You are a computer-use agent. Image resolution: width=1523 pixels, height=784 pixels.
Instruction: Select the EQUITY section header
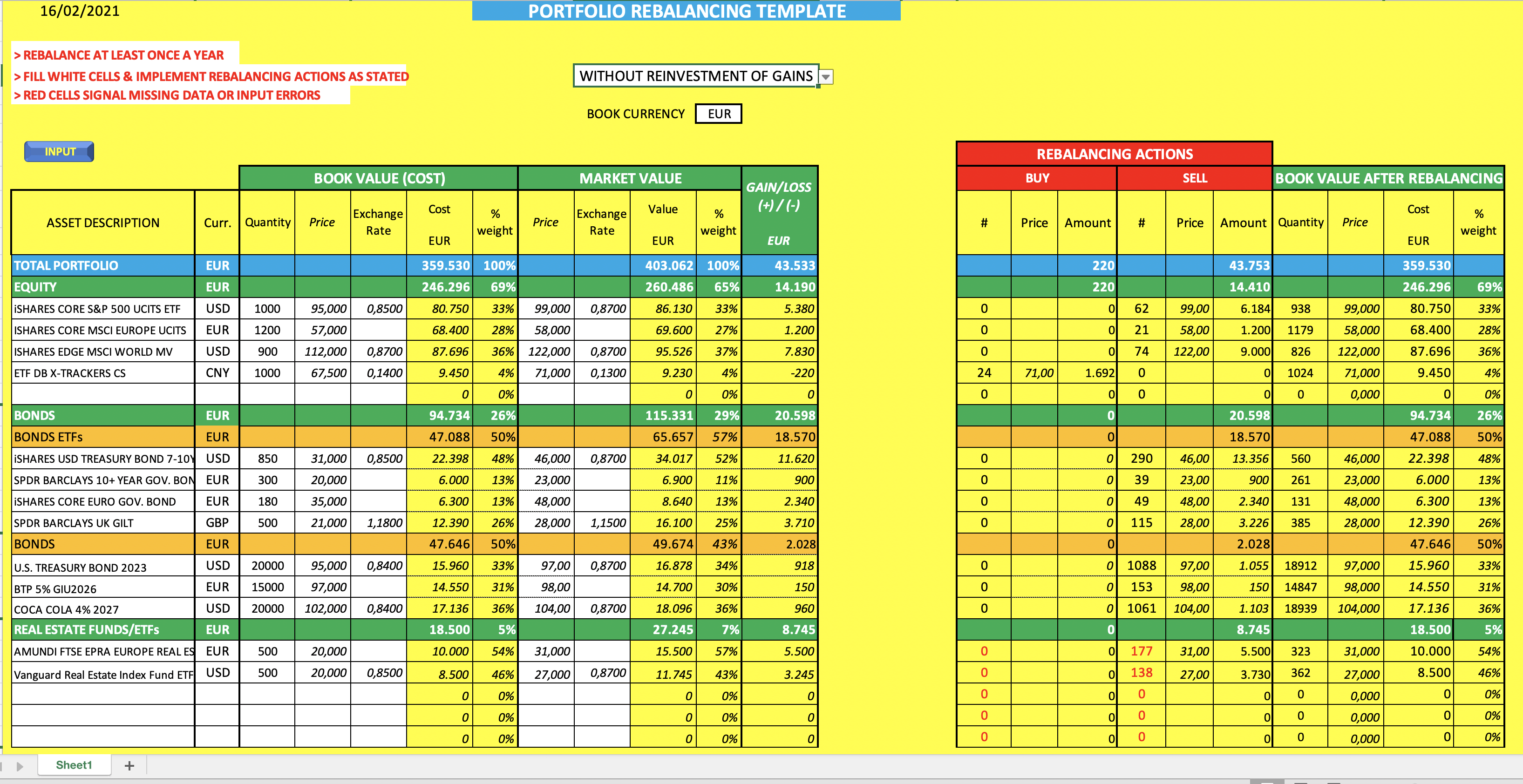point(103,287)
